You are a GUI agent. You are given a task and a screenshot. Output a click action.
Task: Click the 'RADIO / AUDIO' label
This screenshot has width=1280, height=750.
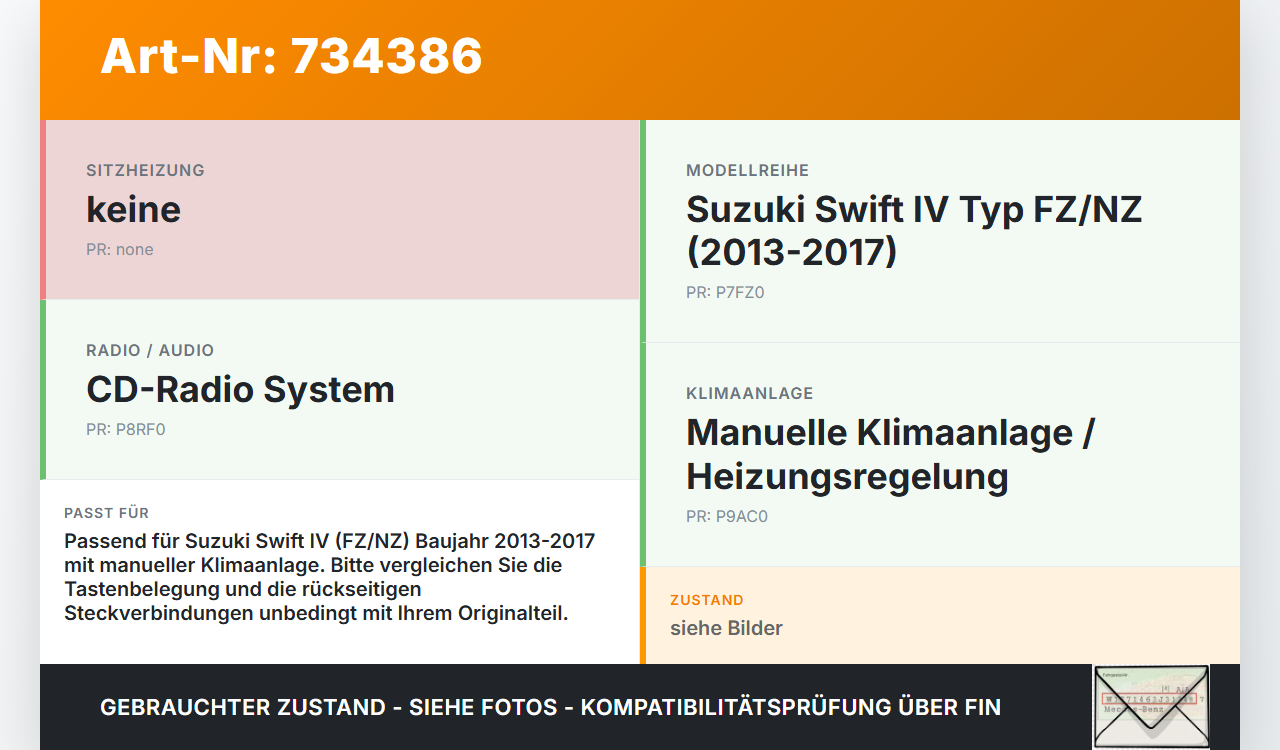[x=150, y=350]
